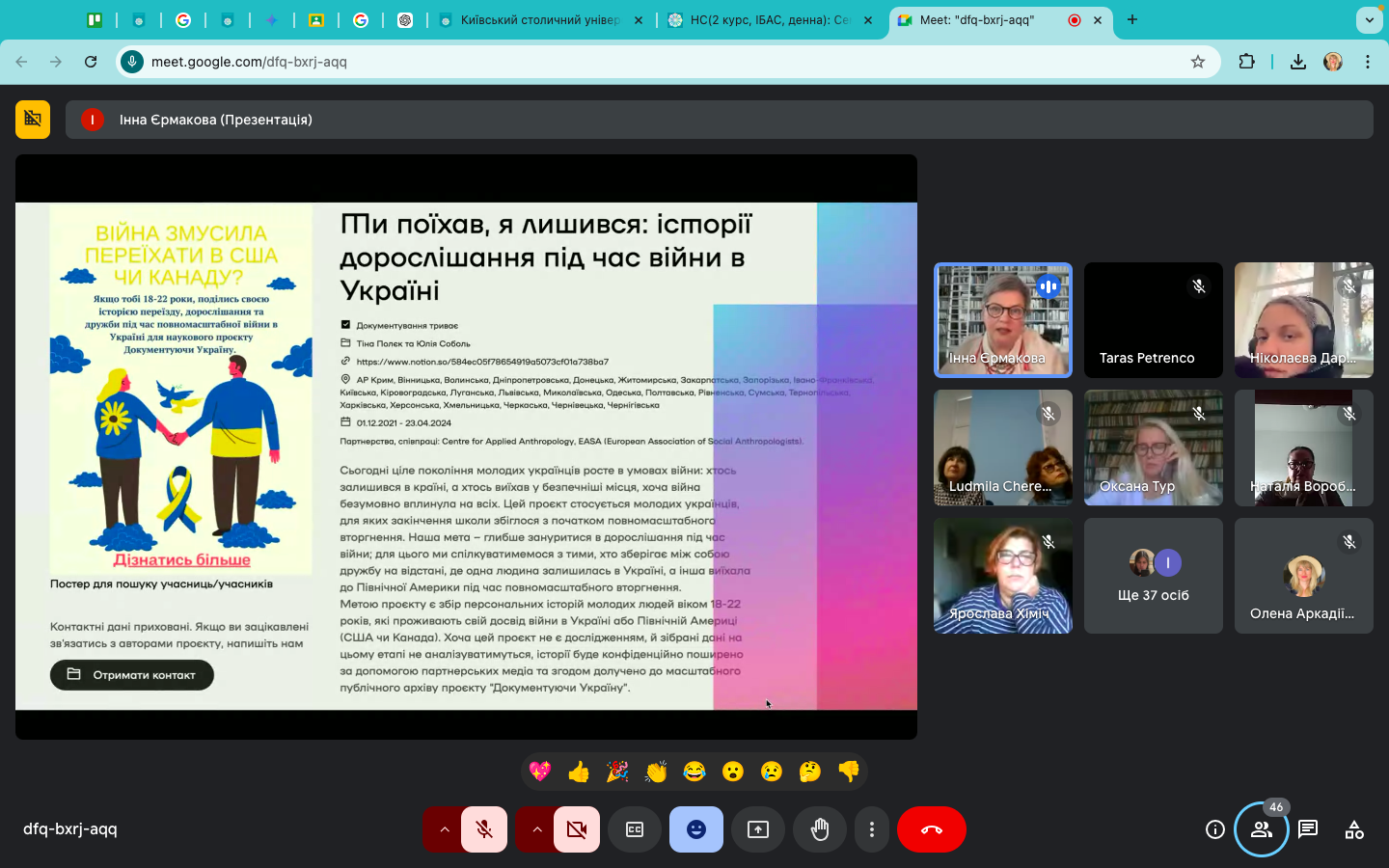This screenshot has width=1389, height=868.
Task: Toggle closed captions on
Action: click(635, 829)
